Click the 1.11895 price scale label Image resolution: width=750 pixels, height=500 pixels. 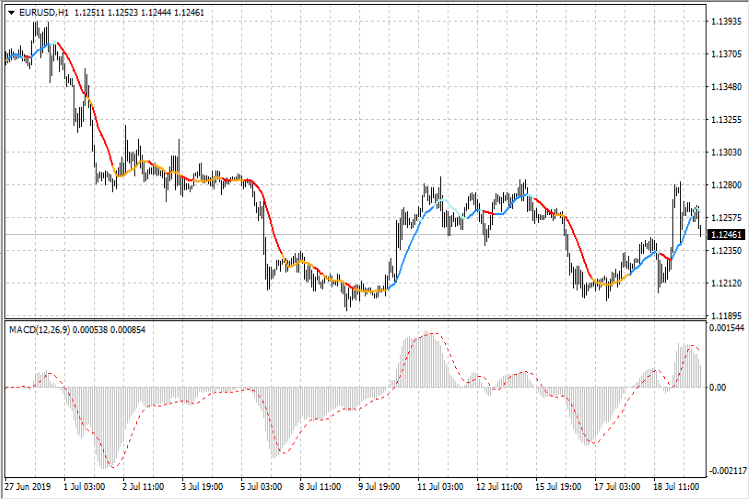[727, 316]
